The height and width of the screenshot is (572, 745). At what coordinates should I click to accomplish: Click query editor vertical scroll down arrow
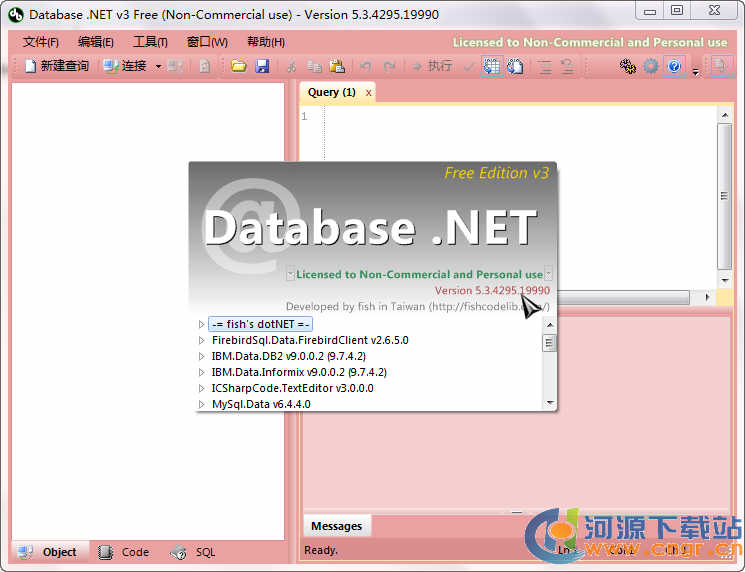pyautogui.click(x=725, y=280)
